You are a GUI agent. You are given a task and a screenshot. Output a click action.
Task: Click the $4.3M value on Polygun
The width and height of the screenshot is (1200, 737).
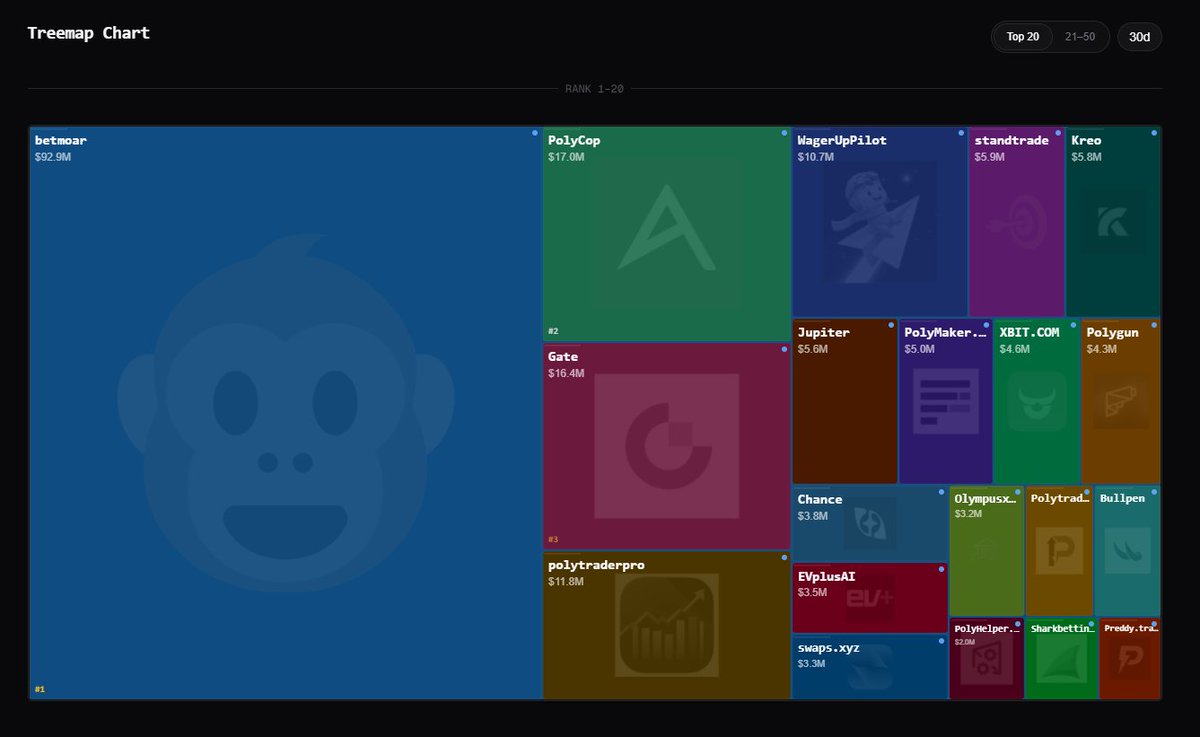[x=1102, y=350]
